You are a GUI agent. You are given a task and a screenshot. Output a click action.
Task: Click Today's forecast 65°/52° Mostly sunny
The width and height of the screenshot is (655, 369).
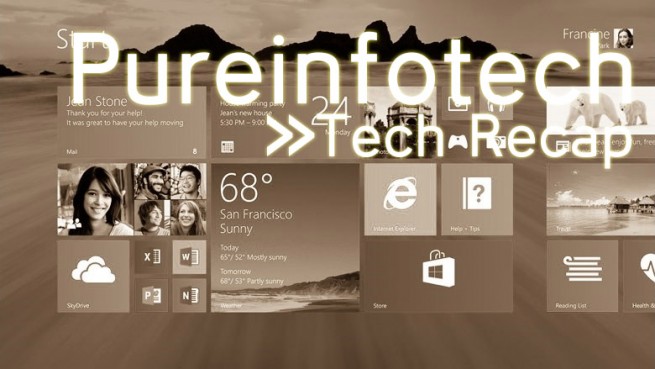pos(254,252)
